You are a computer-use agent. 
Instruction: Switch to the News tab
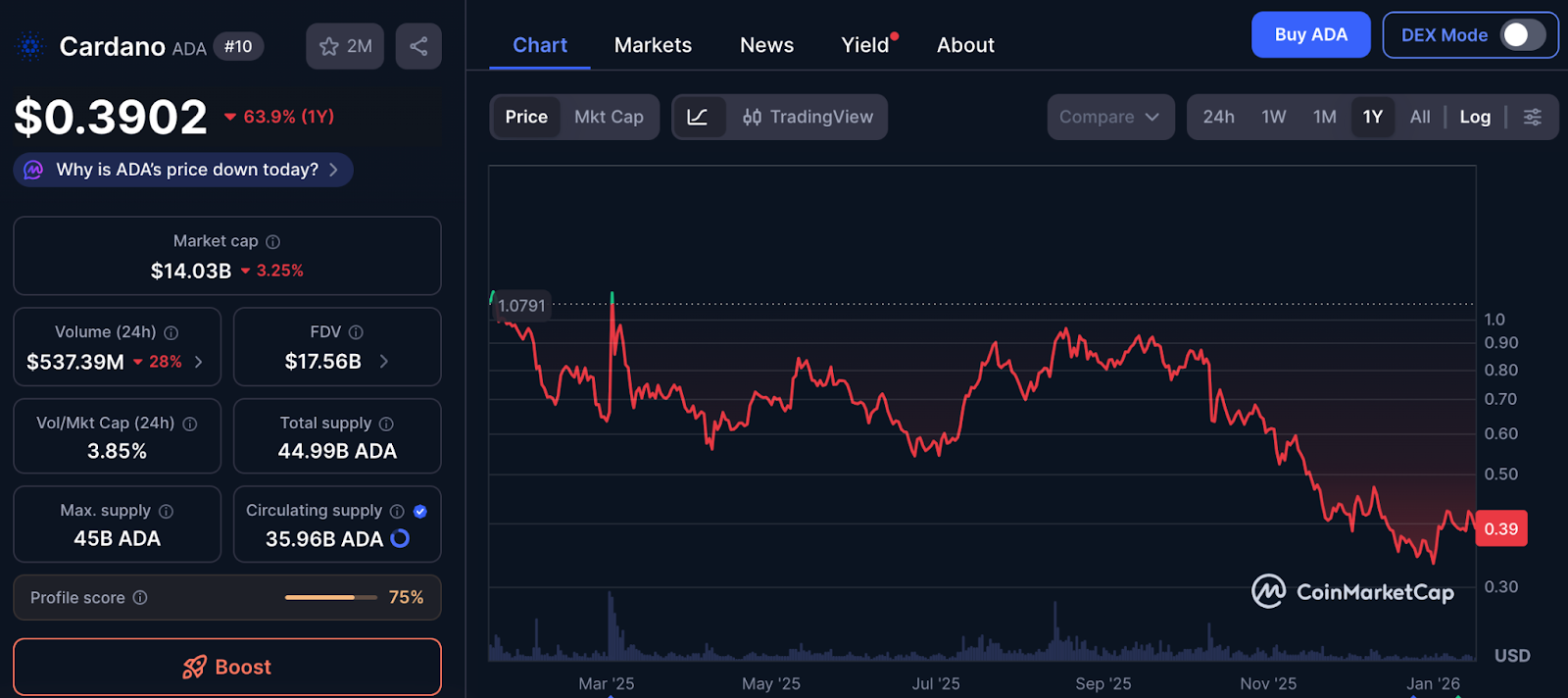coord(766,45)
